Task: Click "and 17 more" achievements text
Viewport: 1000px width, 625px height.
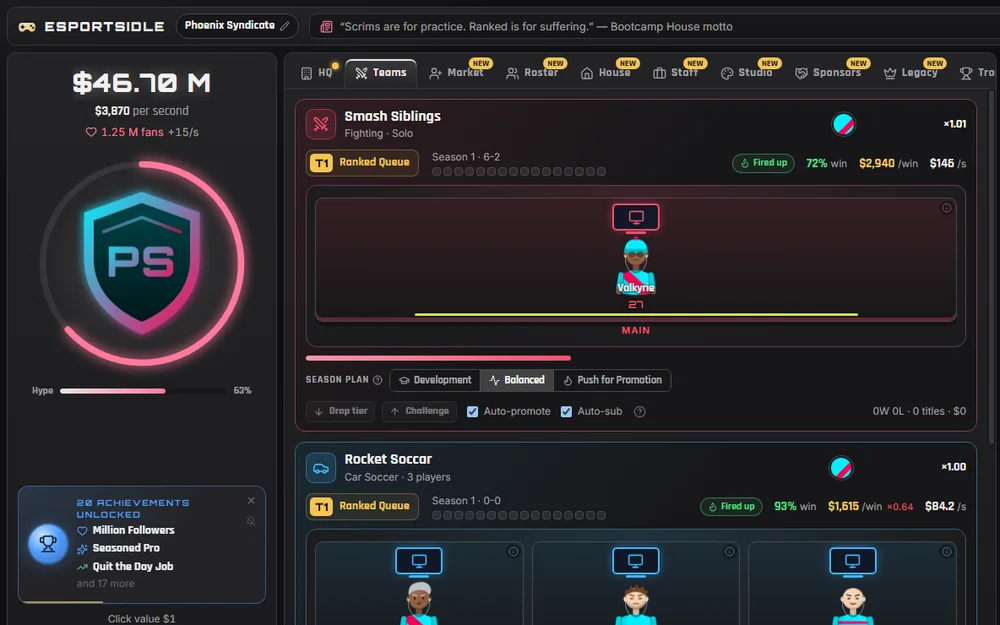Action: (105, 584)
